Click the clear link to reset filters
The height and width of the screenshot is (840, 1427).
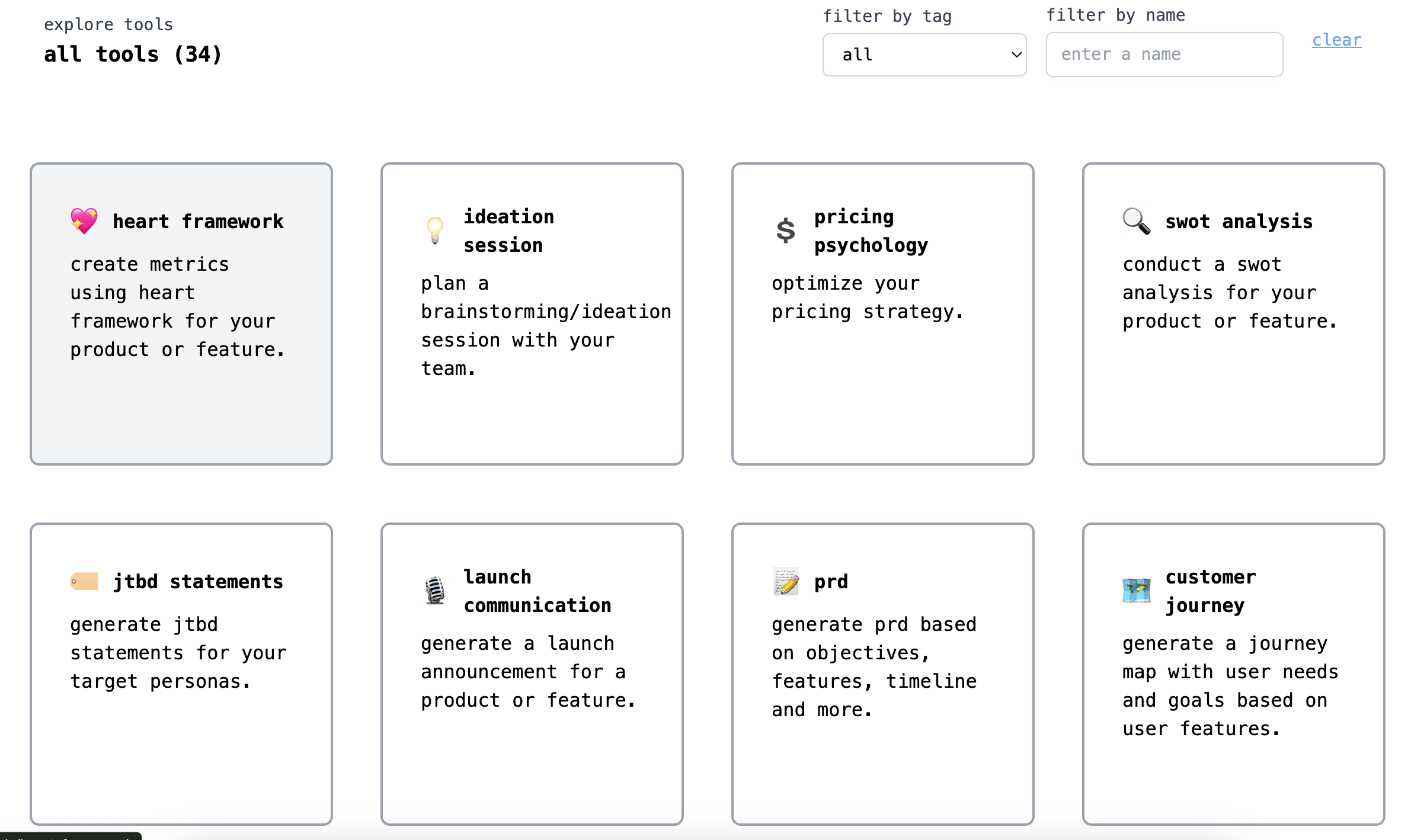[x=1336, y=40]
